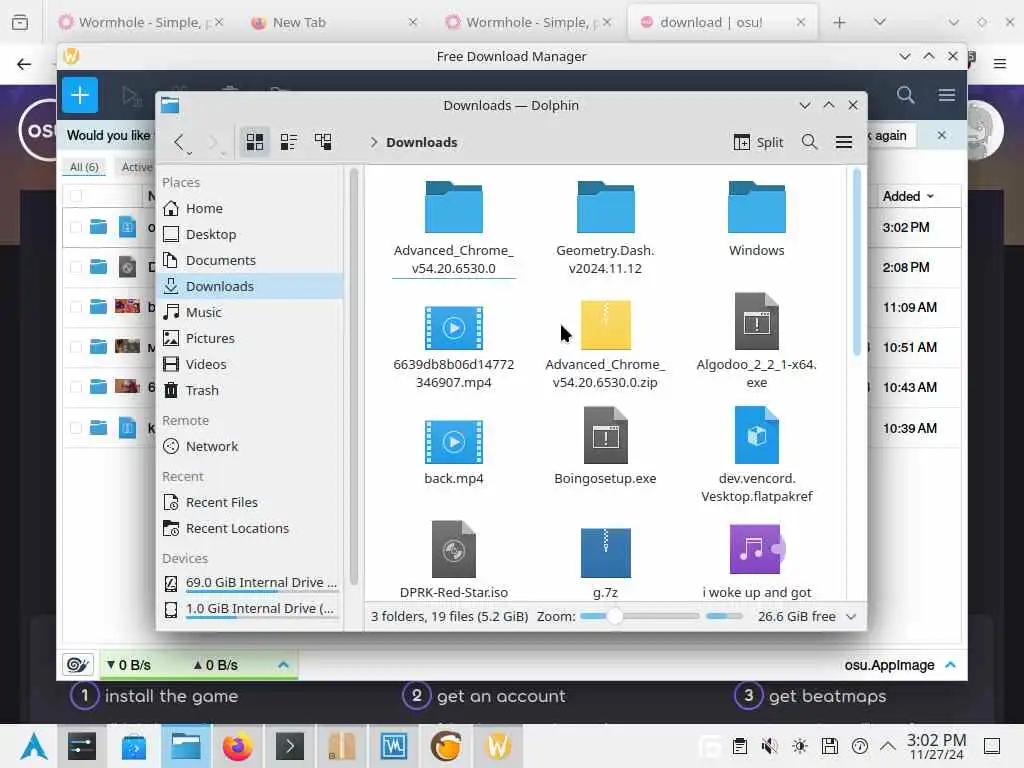The width and height of the screenshot is (1024, 768).
Task: Click the Split view button
Action: coord(758,142)
